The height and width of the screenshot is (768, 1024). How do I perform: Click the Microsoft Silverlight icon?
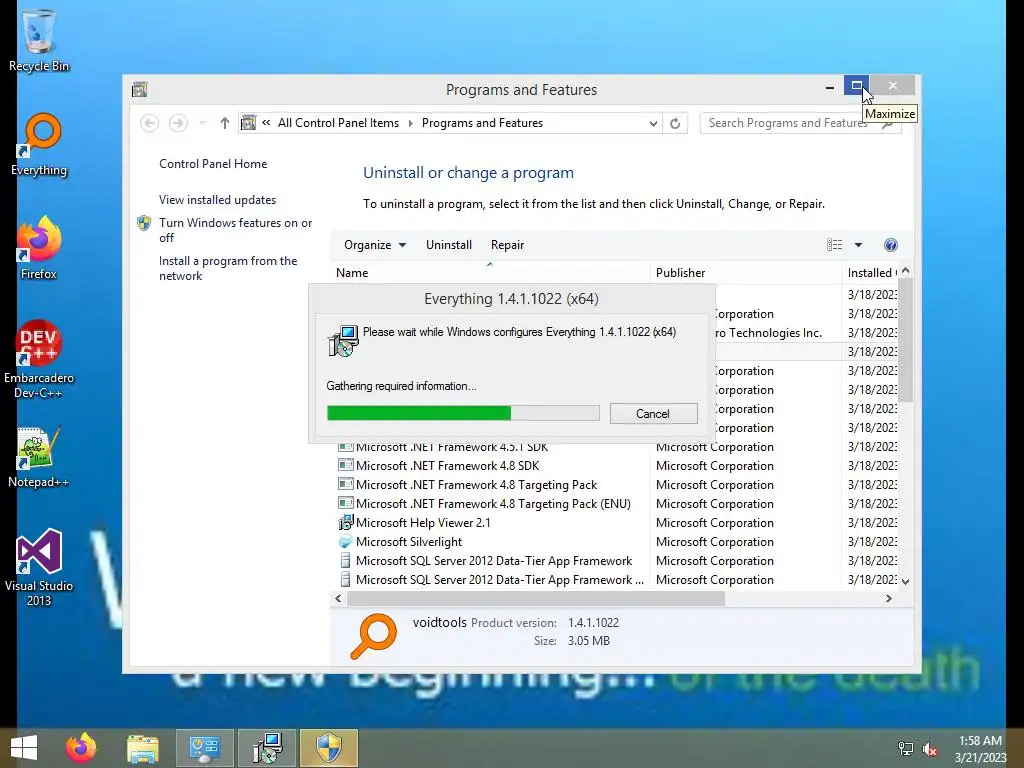coord(345,541)
